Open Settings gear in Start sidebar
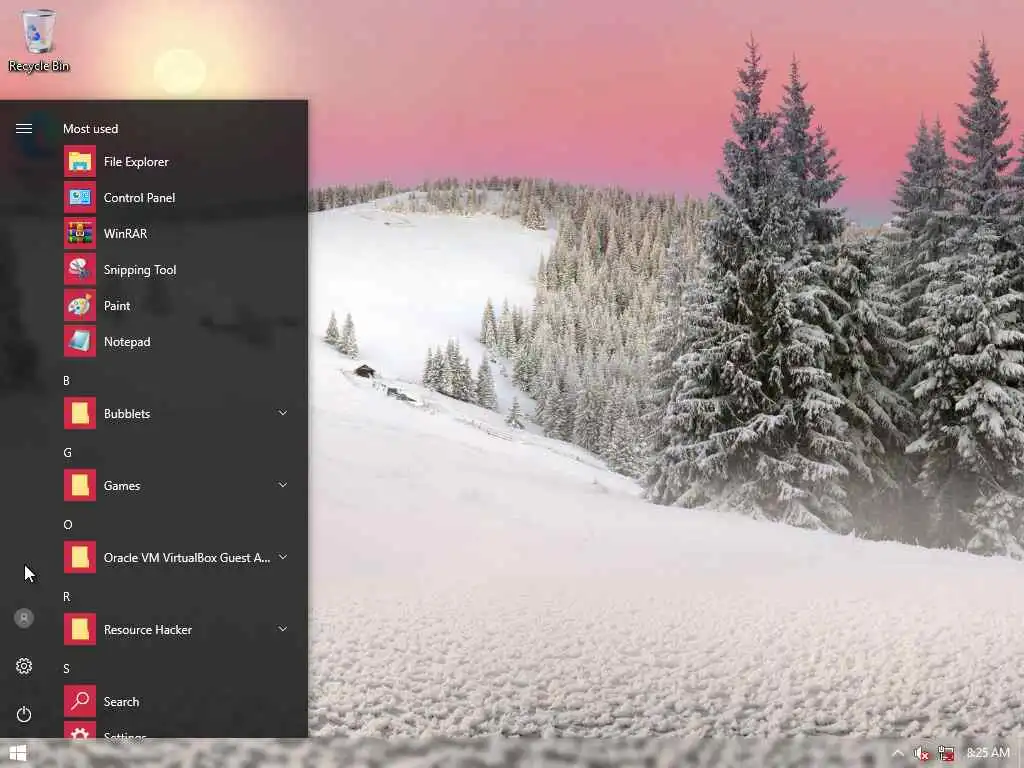 coord(24,666)
